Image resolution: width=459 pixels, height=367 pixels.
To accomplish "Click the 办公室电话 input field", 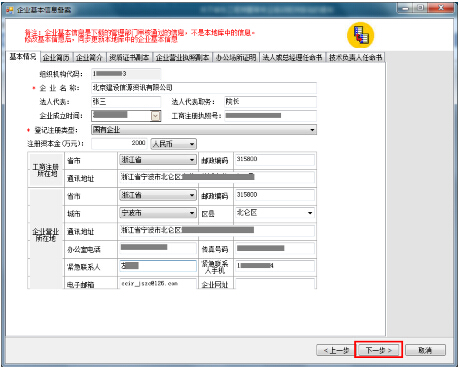I will click(158, 248).
